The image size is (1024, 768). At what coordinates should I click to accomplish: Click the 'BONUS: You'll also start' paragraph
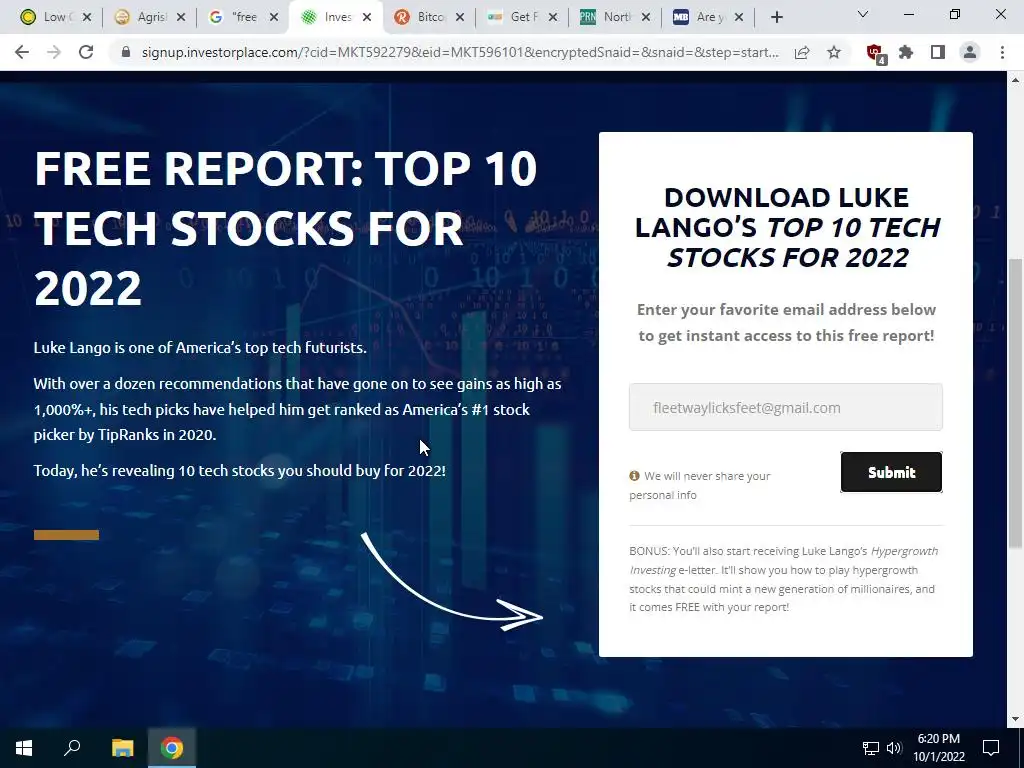tap(784, 579)
